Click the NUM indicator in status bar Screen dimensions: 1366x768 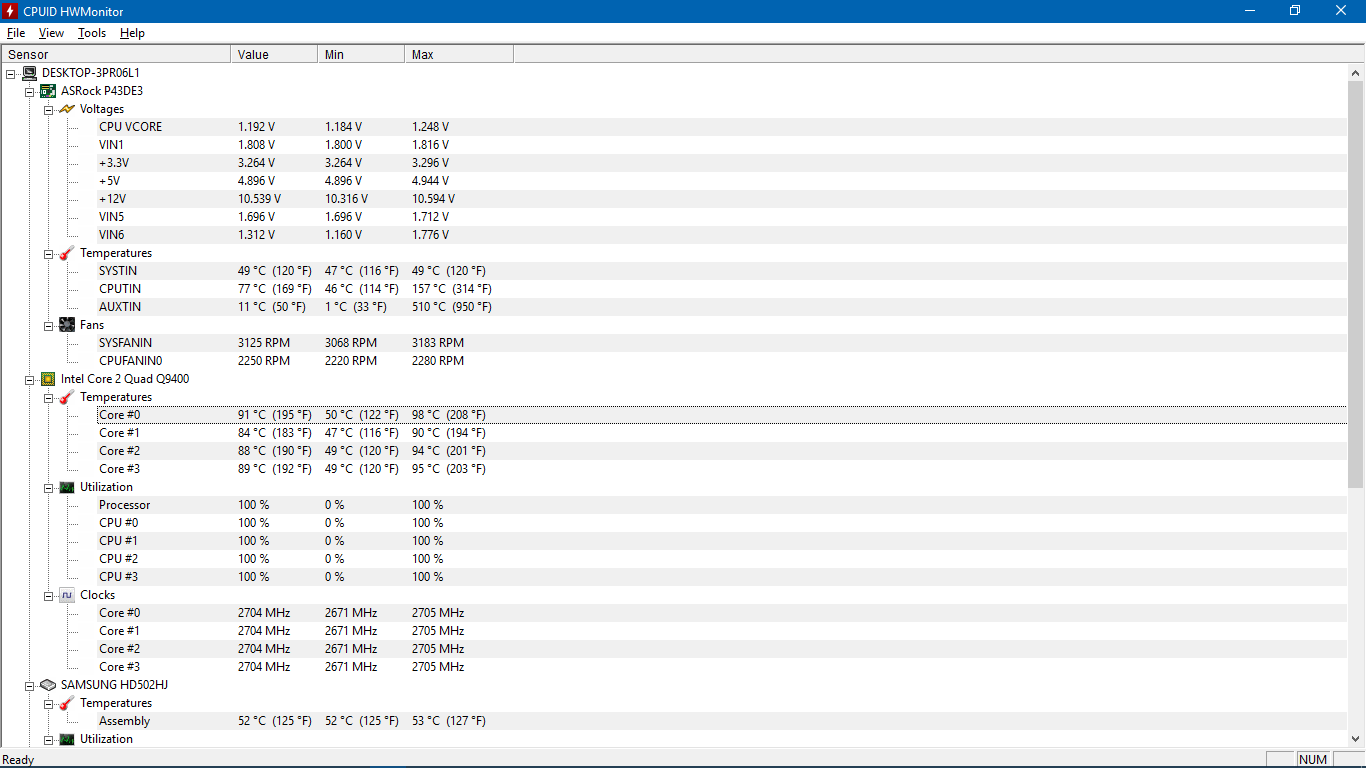coord(1313,759)
